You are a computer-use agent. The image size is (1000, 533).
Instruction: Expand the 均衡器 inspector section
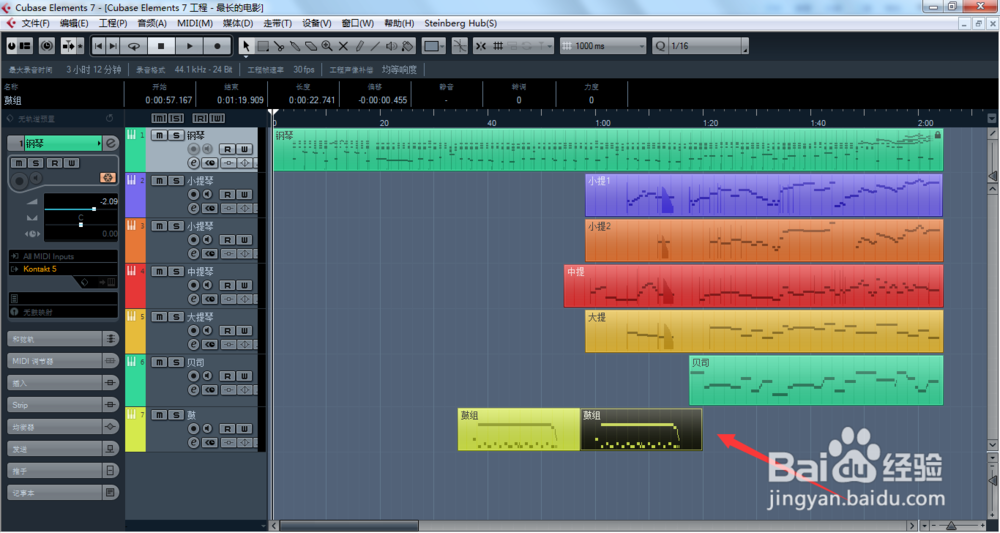[x=62, y=427]
